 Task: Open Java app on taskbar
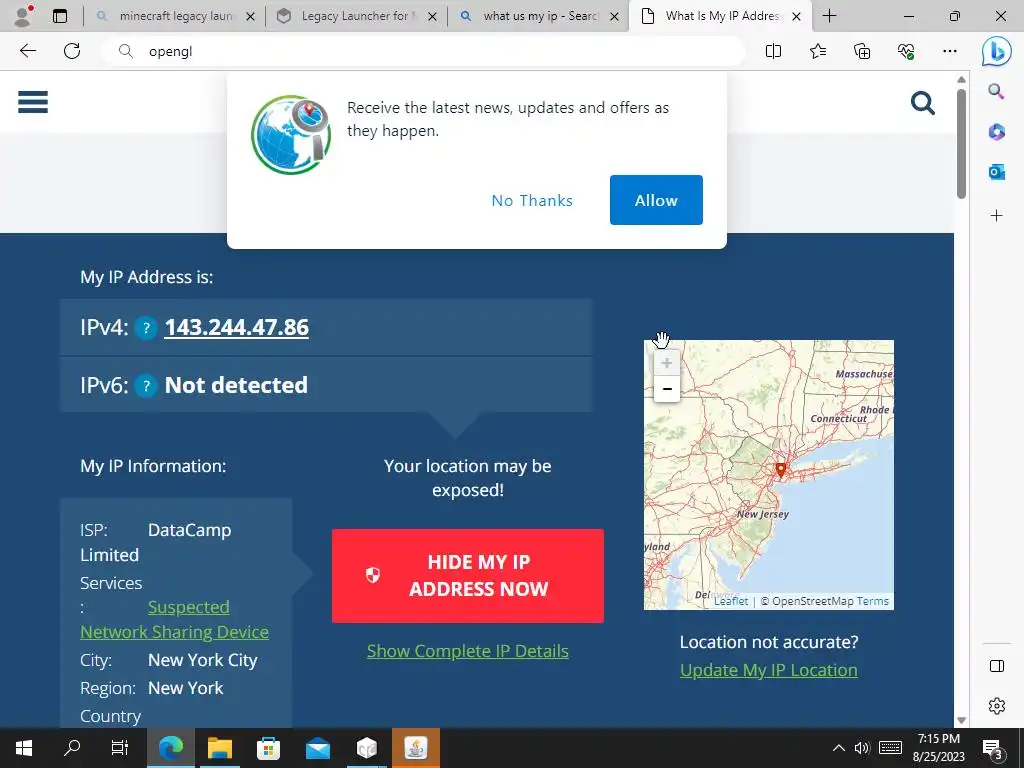coord(416,748)
